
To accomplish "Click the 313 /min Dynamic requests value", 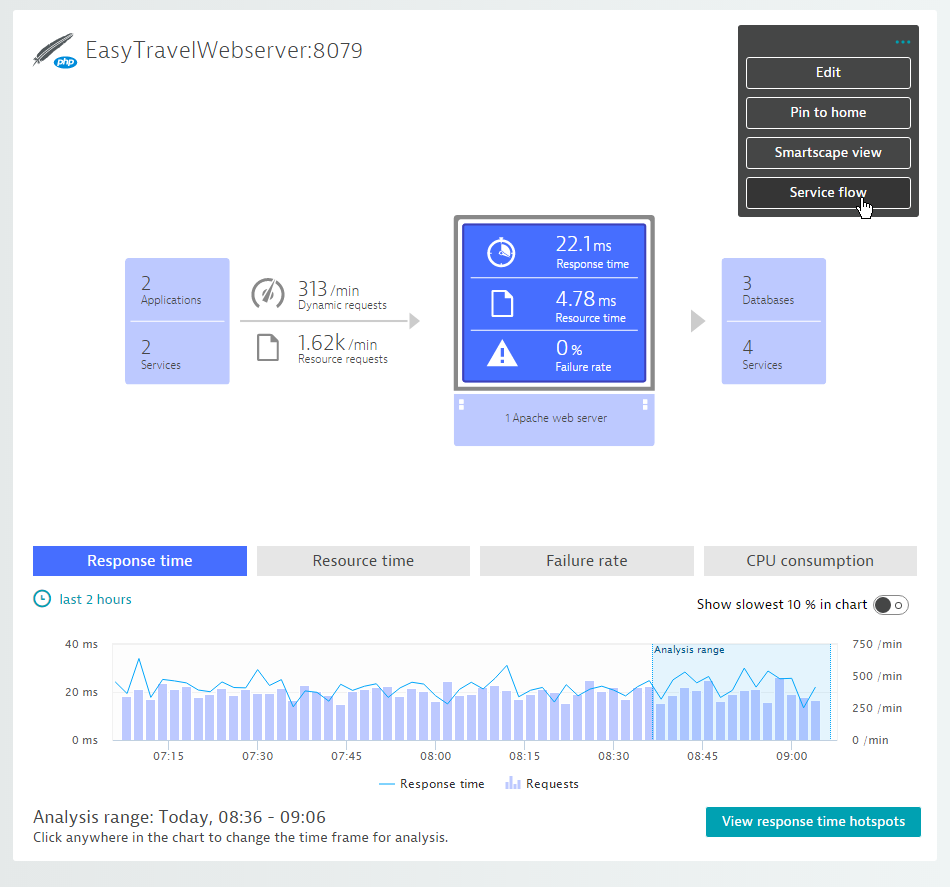I will [342, 294].
